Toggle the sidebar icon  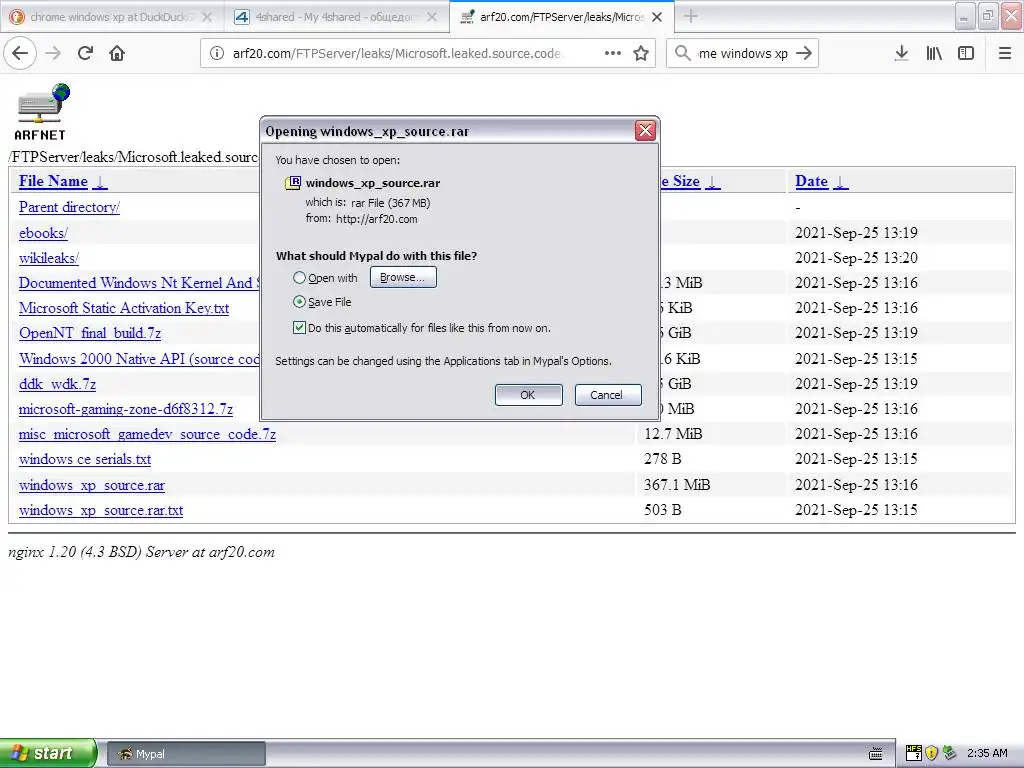tap(966, 53)
